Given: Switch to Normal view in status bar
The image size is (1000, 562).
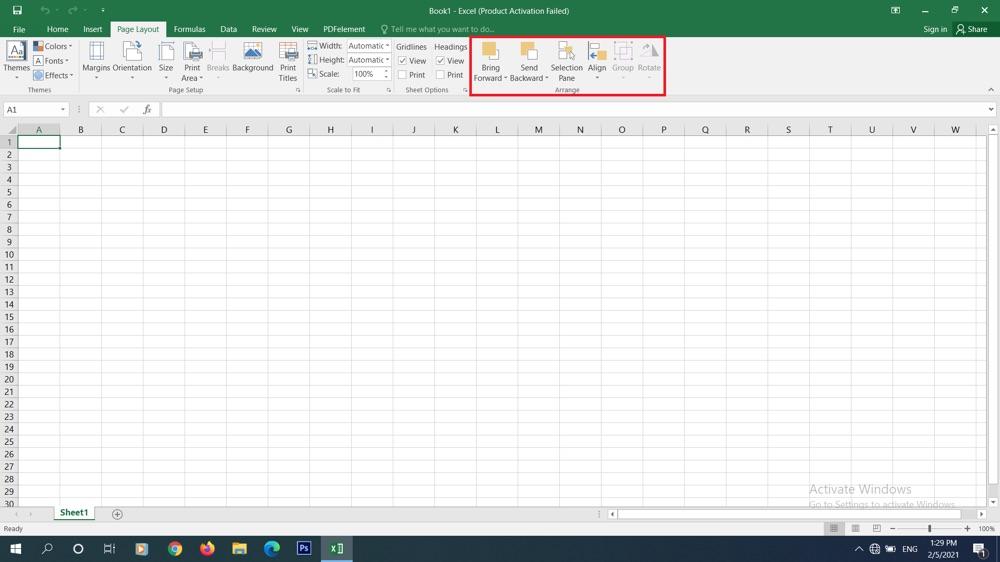Looking at the screenshot, I should [834, 528].
